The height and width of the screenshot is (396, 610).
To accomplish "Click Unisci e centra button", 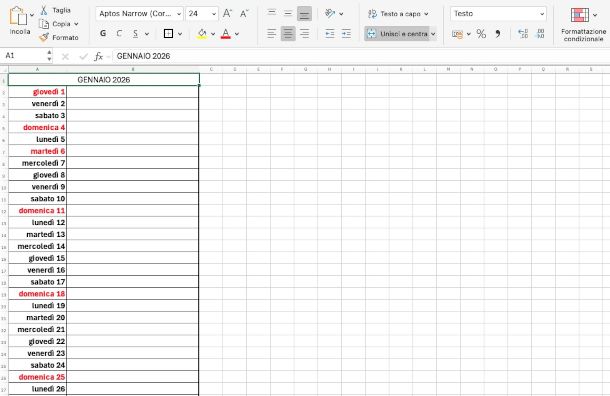I will (397, 34).
